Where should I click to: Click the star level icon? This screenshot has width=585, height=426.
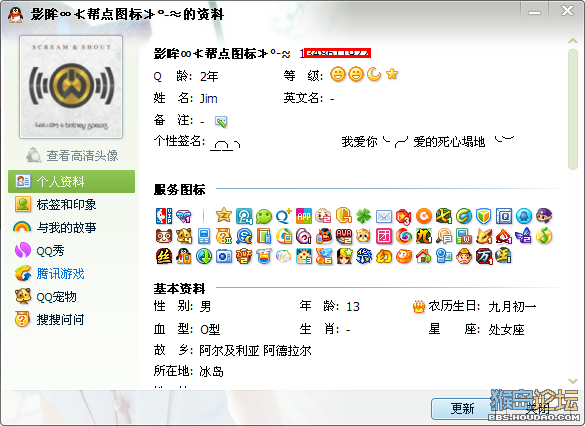[392, 74]
